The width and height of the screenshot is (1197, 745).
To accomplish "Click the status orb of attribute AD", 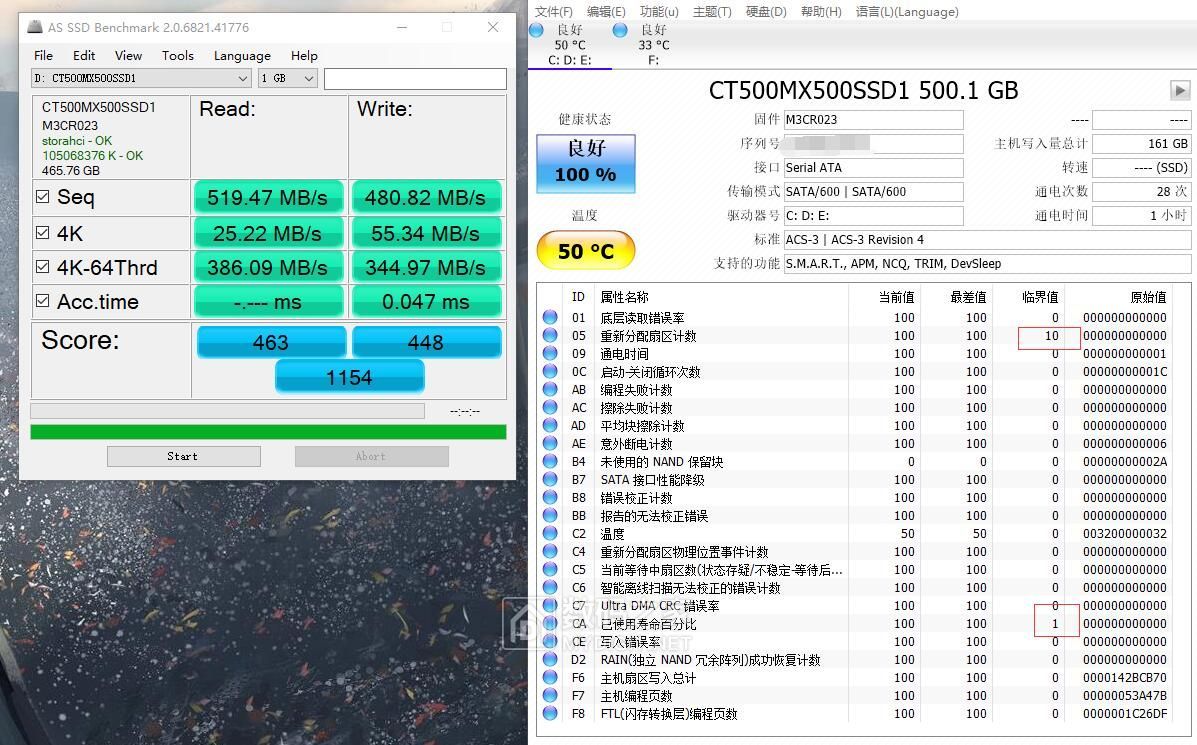I will click(550, 425).
